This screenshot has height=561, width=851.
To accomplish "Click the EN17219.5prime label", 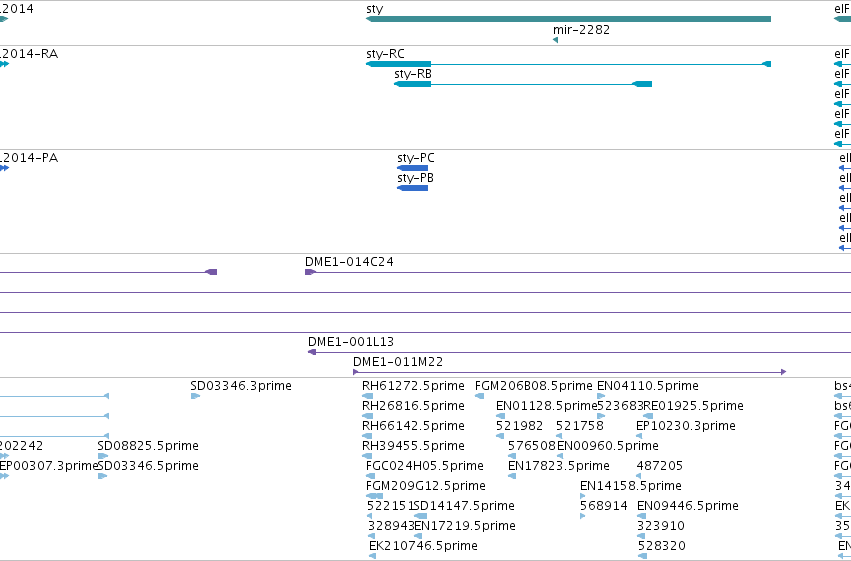I will coord(465,527).
